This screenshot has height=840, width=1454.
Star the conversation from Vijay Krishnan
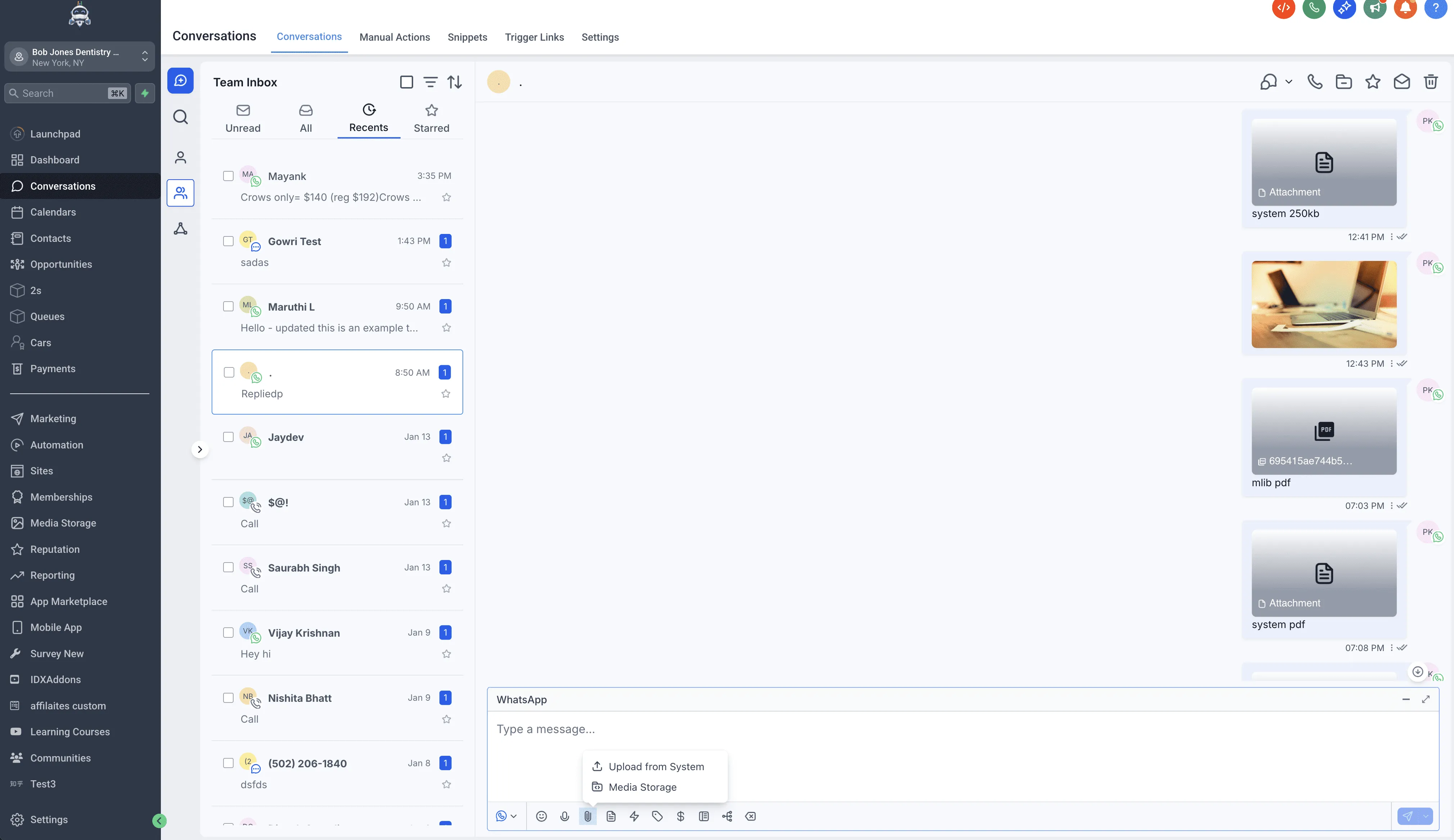(x=446, y=654)
